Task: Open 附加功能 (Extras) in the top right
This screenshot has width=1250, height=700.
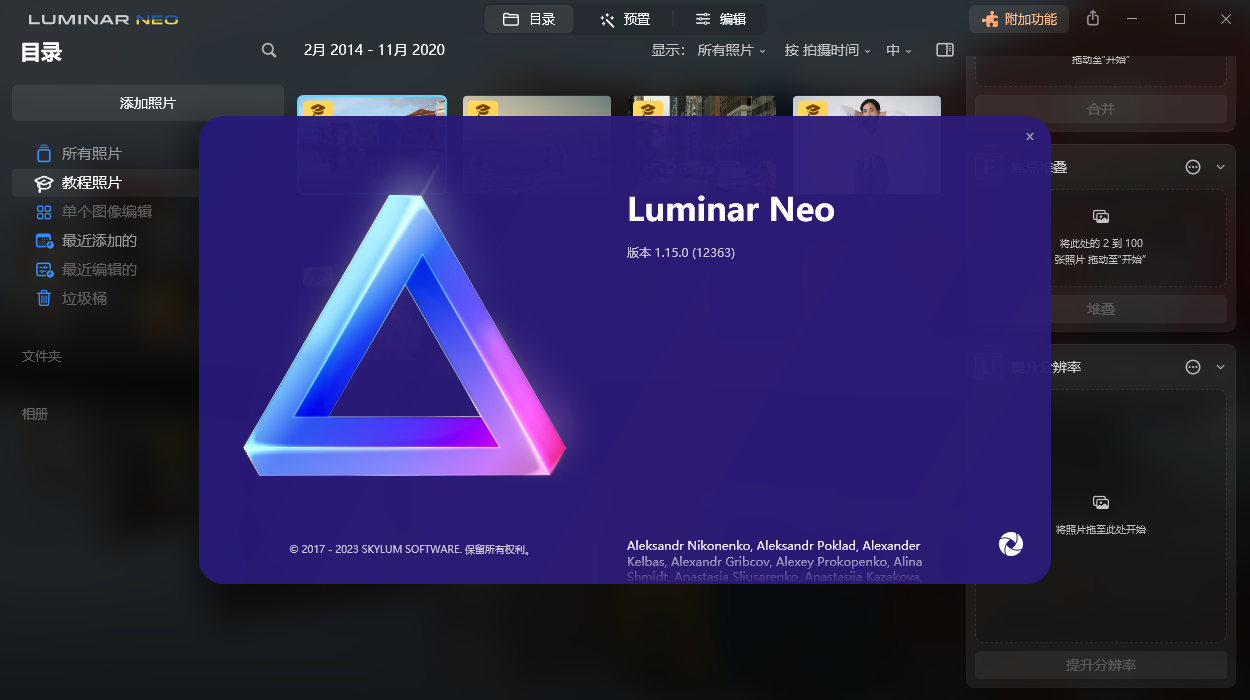Action: [x=1018, y=18]
